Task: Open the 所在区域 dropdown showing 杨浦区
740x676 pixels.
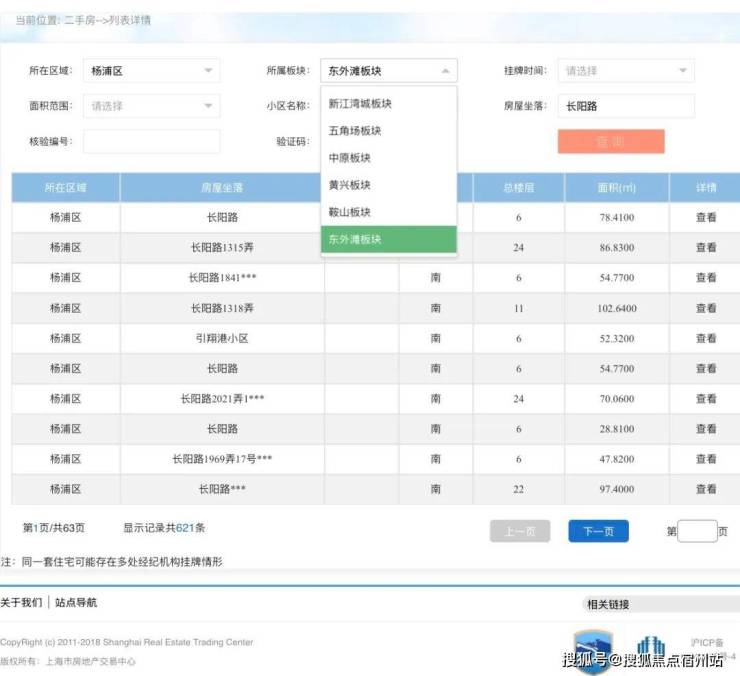Action: click(x=151, y=71)
